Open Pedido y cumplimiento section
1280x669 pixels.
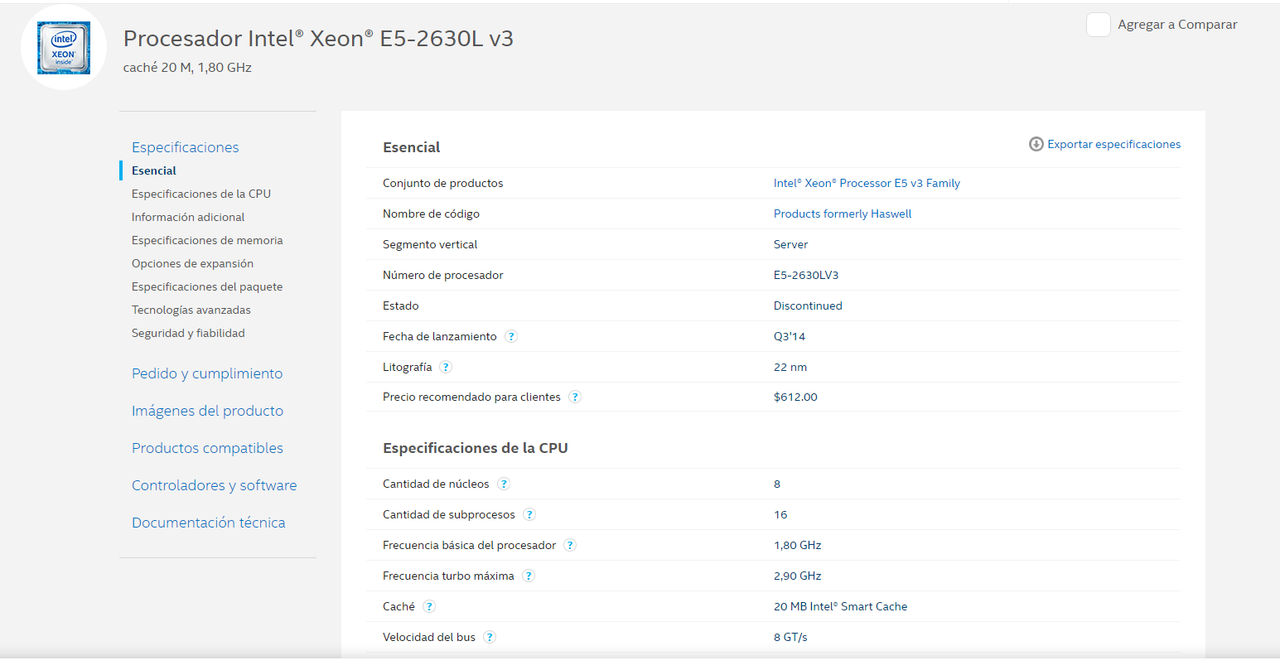click(207, 373)
